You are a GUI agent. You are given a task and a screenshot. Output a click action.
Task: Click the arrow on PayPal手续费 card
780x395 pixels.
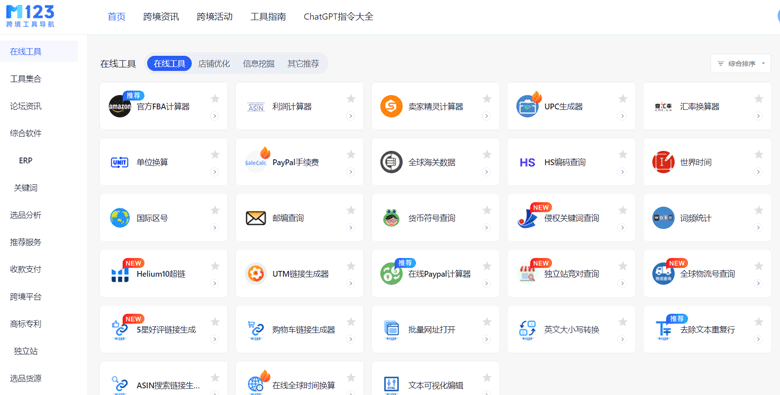pos(350,172)
